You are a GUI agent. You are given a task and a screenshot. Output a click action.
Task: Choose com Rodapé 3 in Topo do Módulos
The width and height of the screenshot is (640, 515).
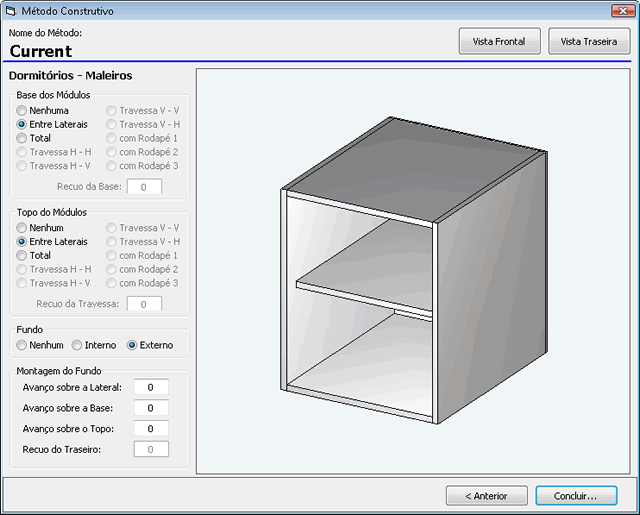(142, 283)
